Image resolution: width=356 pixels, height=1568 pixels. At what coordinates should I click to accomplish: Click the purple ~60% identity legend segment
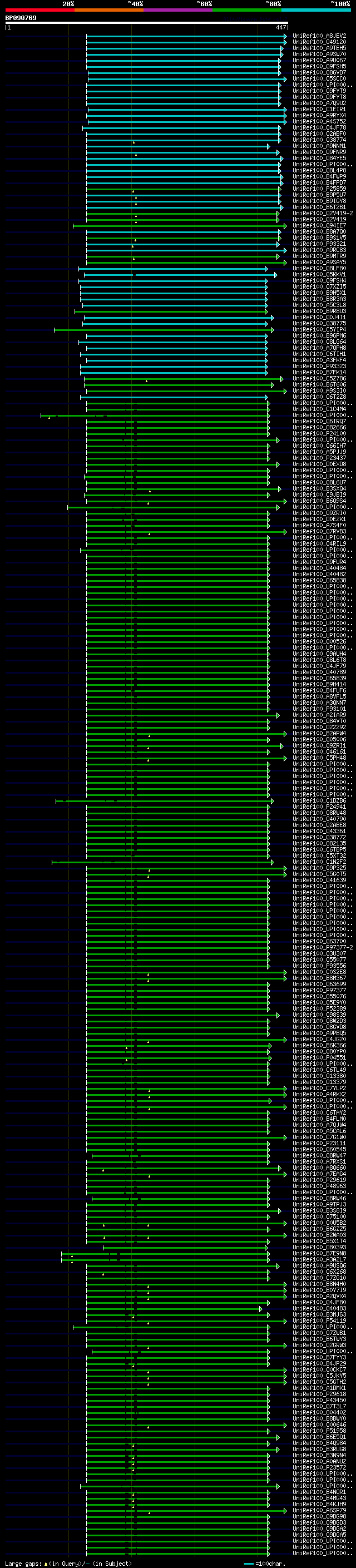coord(179,10)
